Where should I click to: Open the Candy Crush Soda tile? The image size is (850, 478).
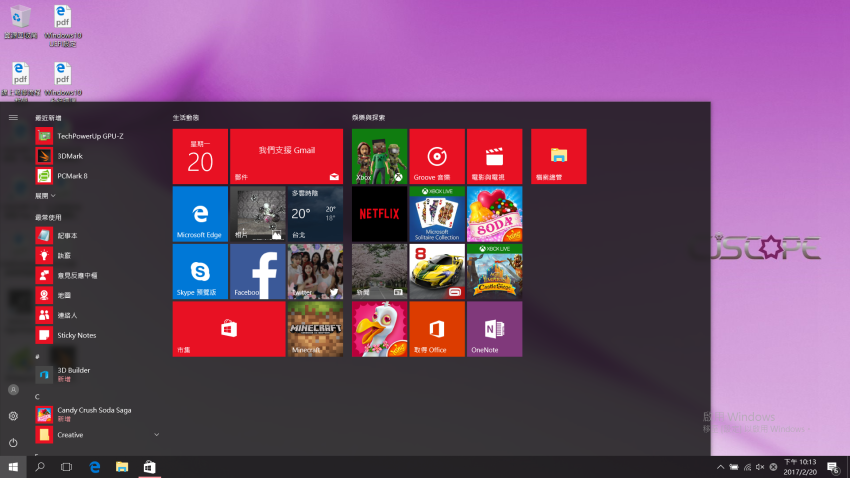[x=494, y=214]
